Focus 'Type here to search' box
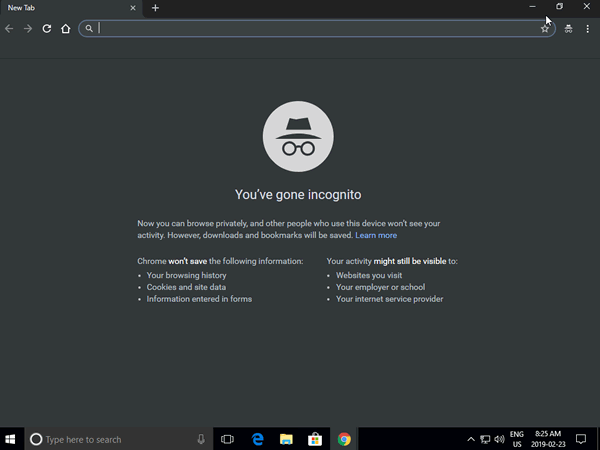The height and width of the screenshot is (450, 600). click(119, 439)
